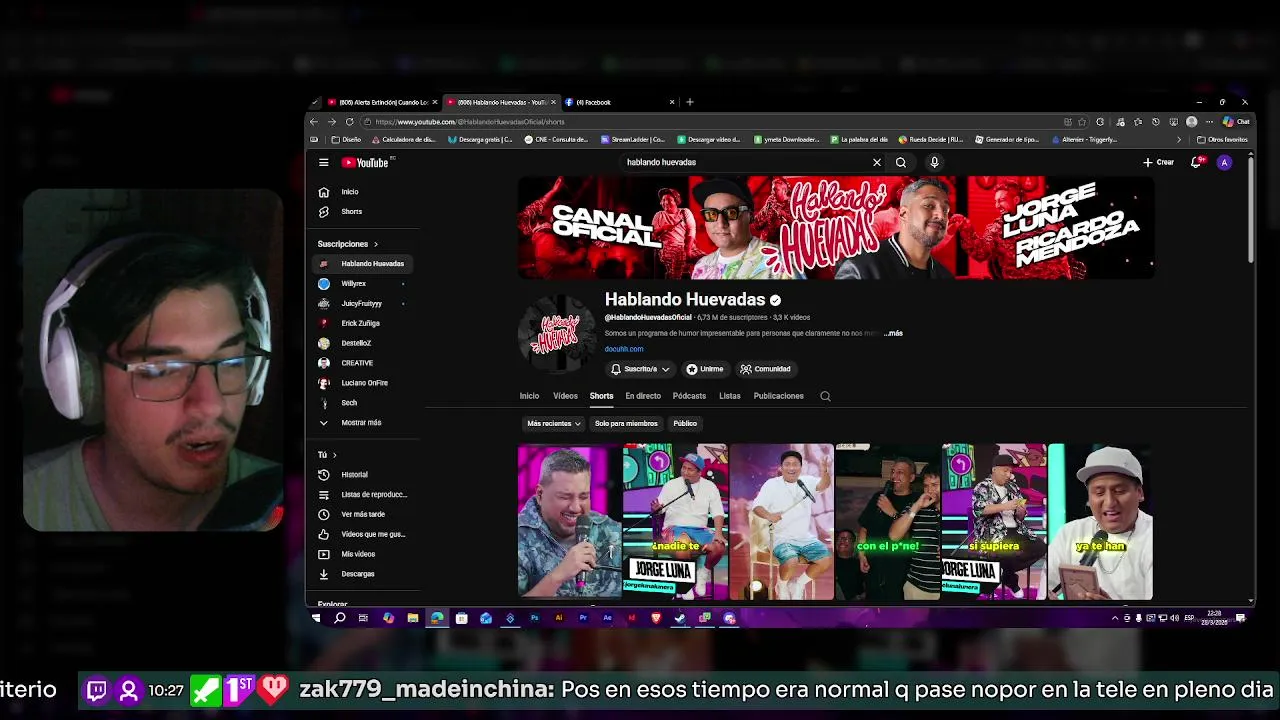Clear the search box with the X
Viewport: 1280px width, 720px height.
click(877, 162)
